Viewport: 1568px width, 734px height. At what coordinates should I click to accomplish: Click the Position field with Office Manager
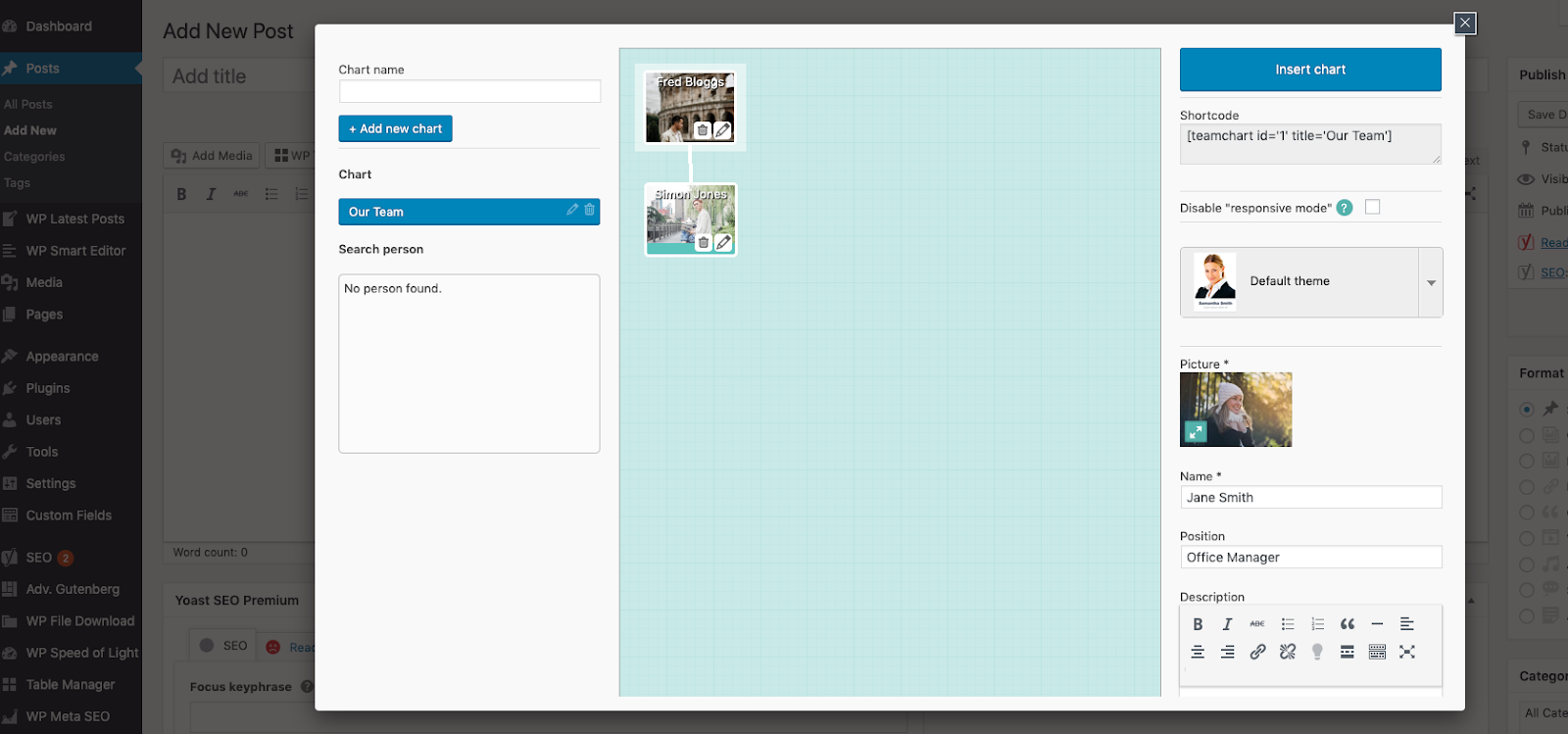point(1311,558)
